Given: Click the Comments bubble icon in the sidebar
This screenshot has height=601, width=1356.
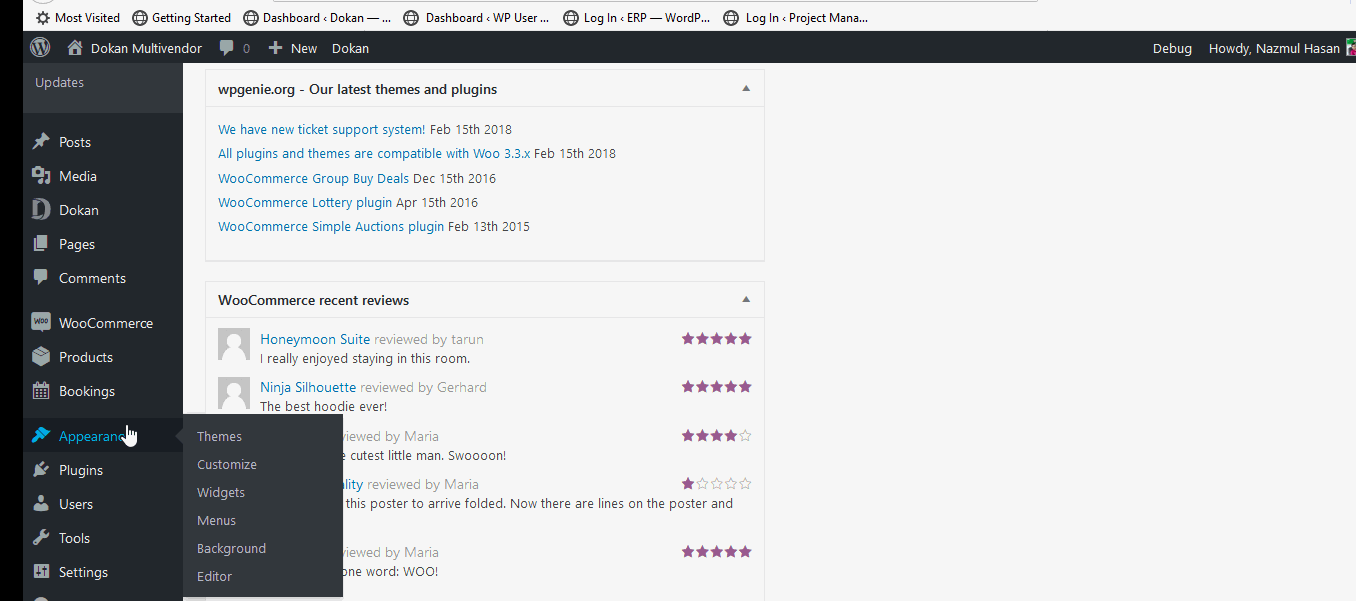Looking at the screenshot, I should [x=41, y=277].
